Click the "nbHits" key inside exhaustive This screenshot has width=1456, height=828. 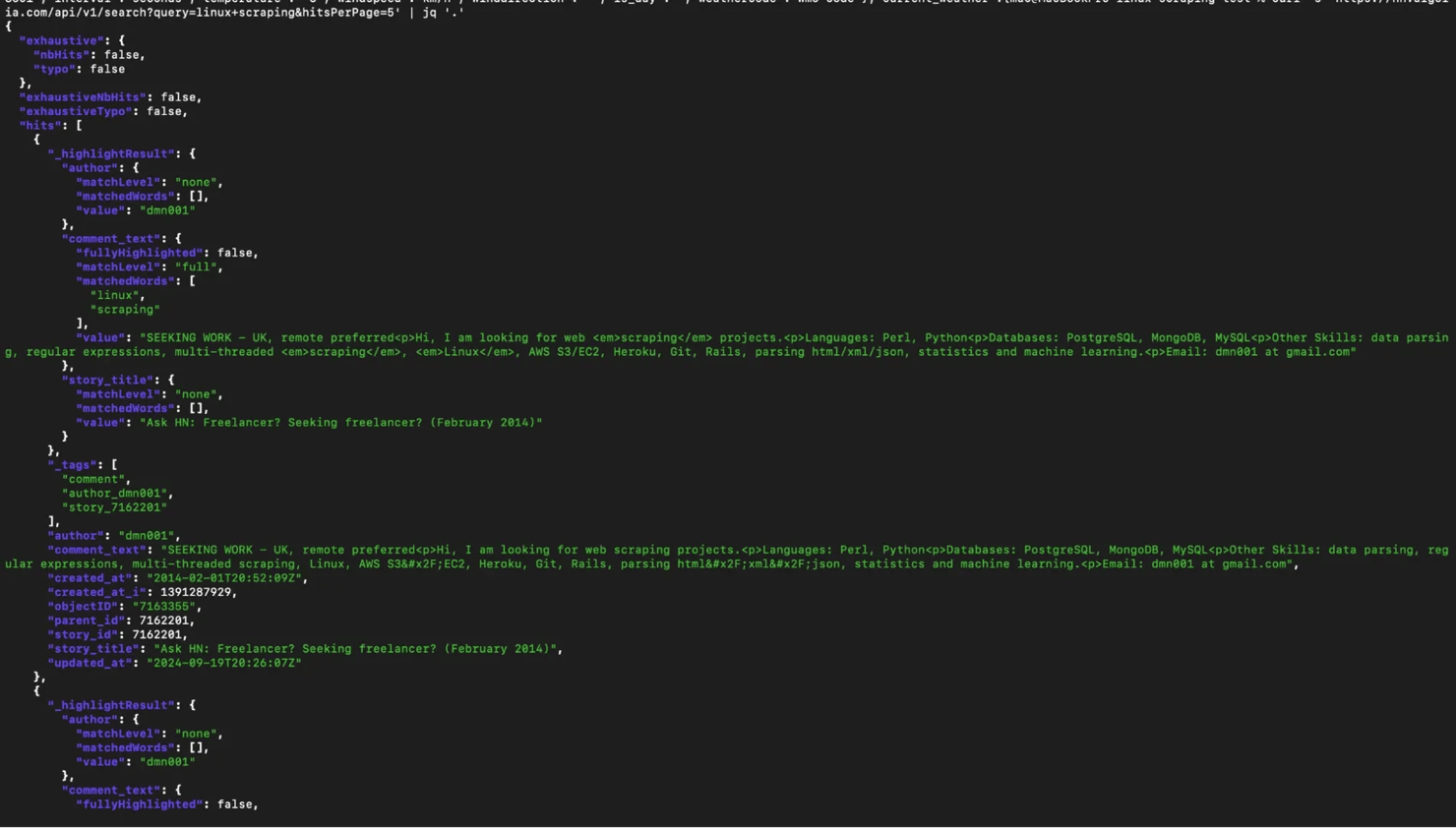tap(61, 55)
